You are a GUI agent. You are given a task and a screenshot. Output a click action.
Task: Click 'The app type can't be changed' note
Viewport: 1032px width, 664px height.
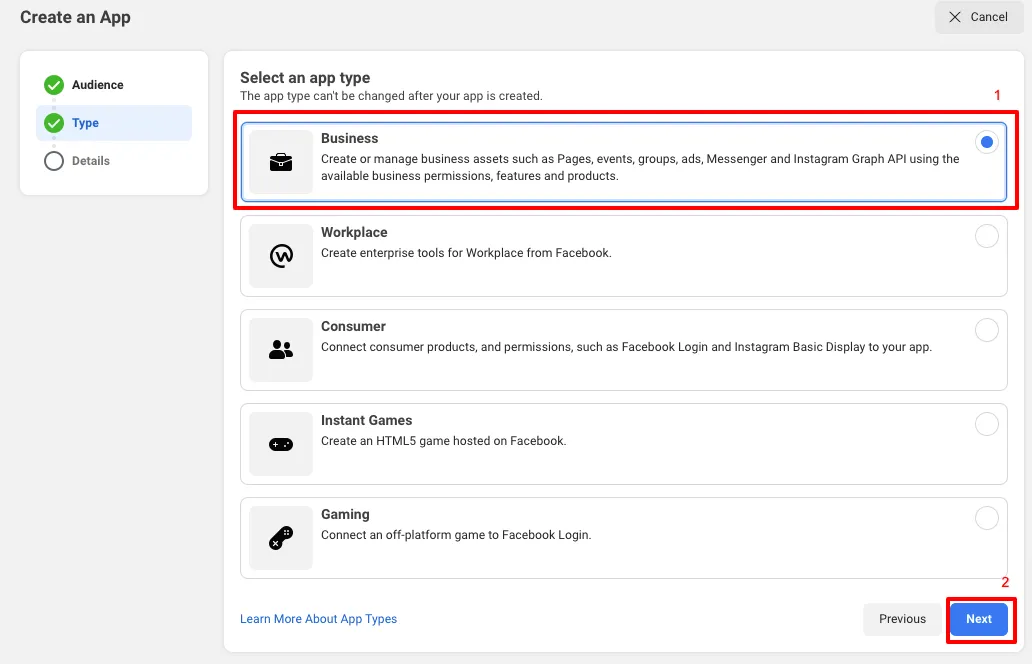392,96
